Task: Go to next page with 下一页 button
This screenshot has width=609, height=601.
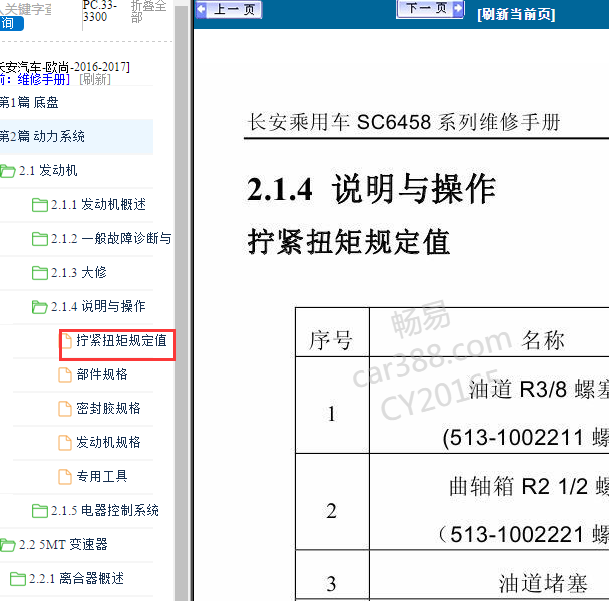Action: pos(430,9)
